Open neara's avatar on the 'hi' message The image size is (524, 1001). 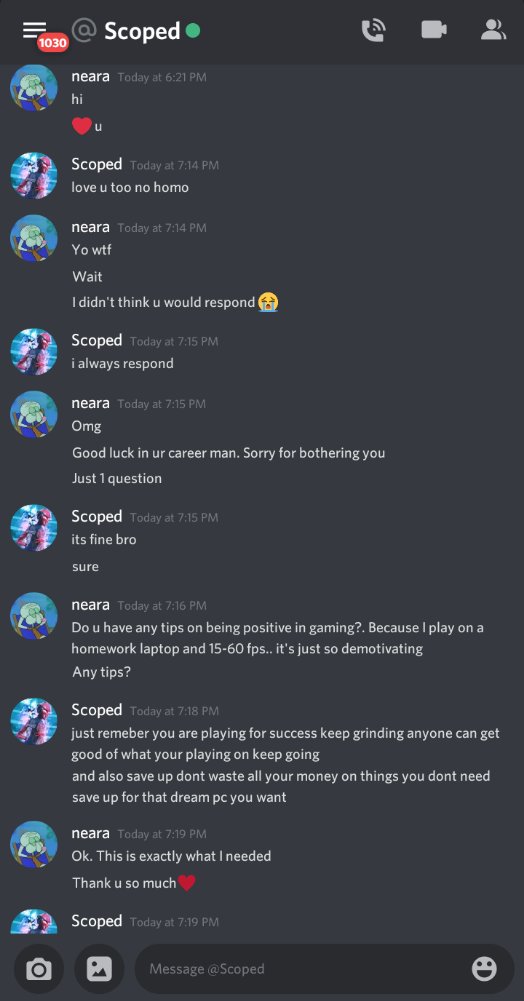(x=34, y=88)
